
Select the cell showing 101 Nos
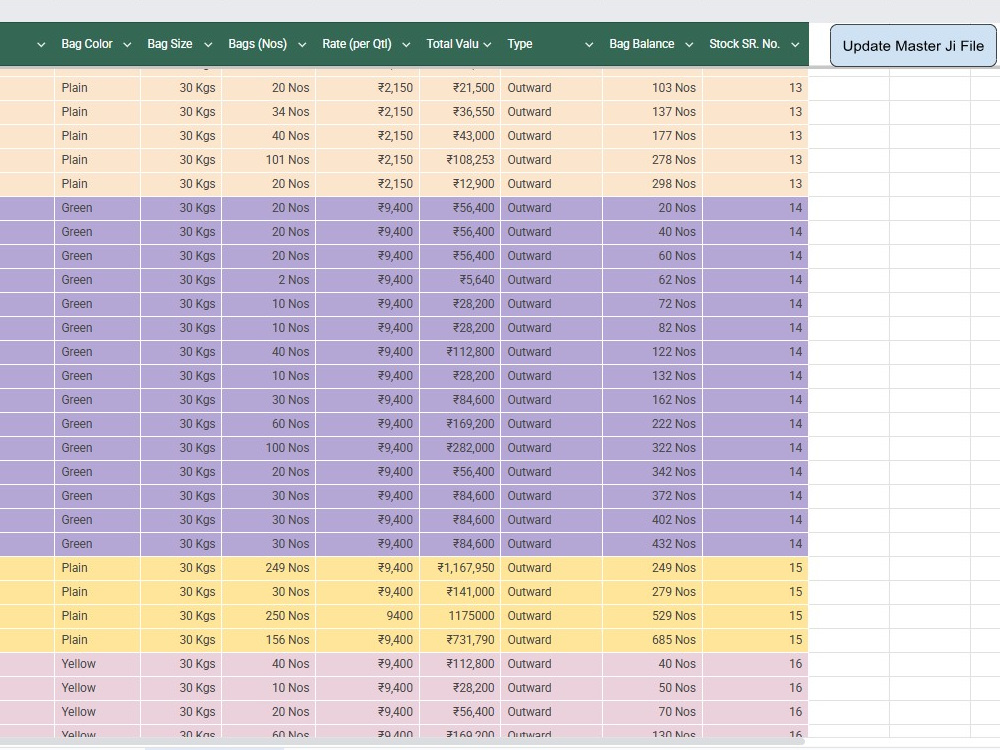click(x=268, y=160)
